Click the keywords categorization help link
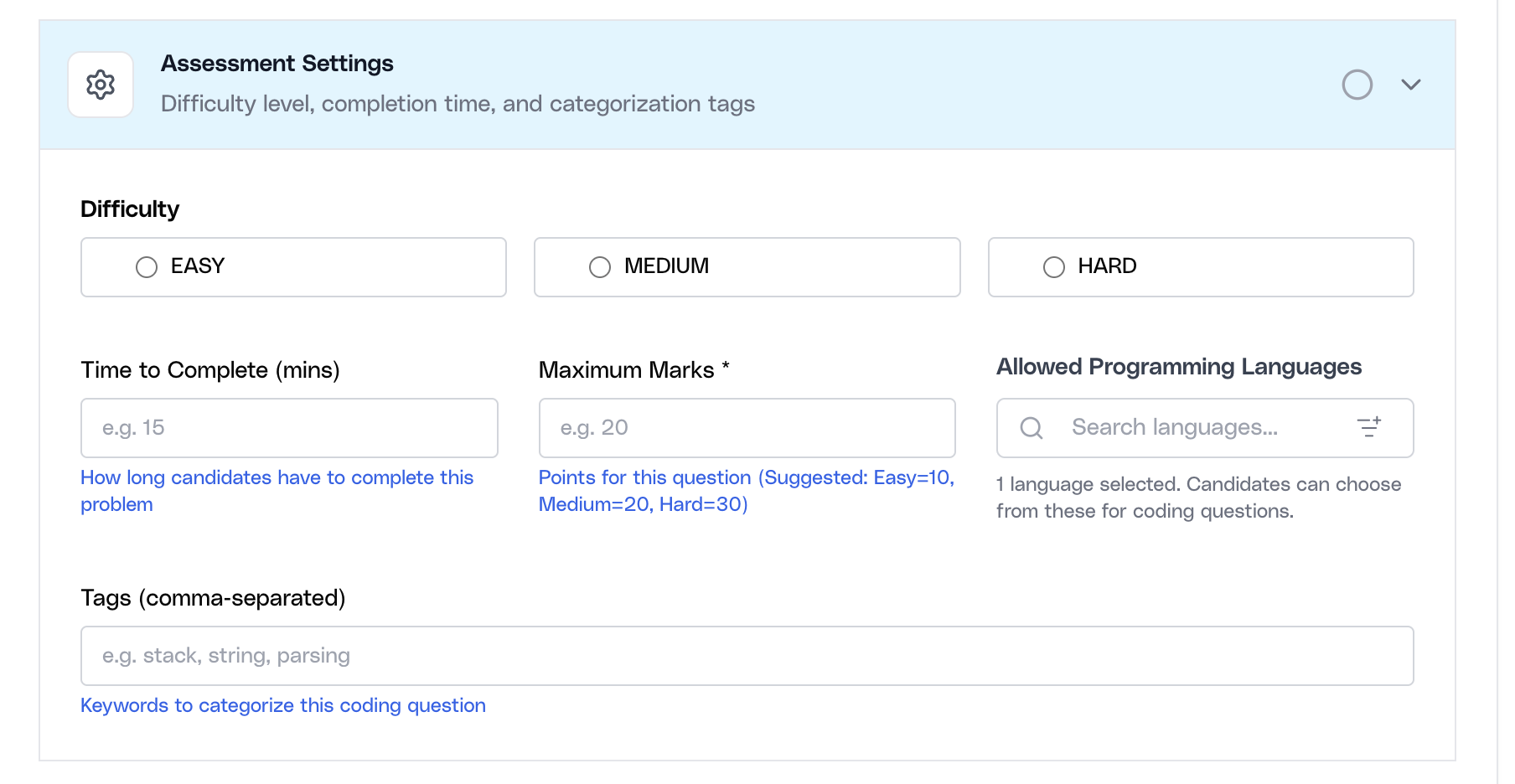Viewport: 1515px width, 784px height. 282,704
